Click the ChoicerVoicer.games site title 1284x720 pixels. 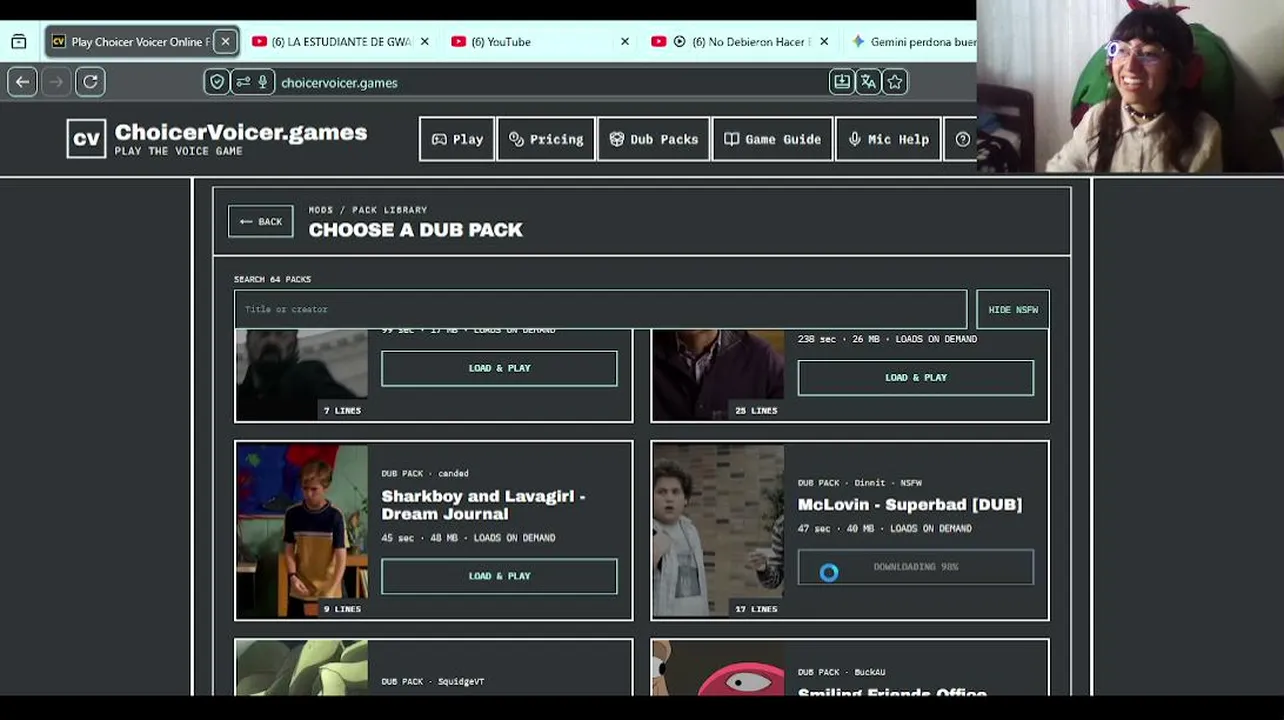pyautogui.click(x=241, y=132)
